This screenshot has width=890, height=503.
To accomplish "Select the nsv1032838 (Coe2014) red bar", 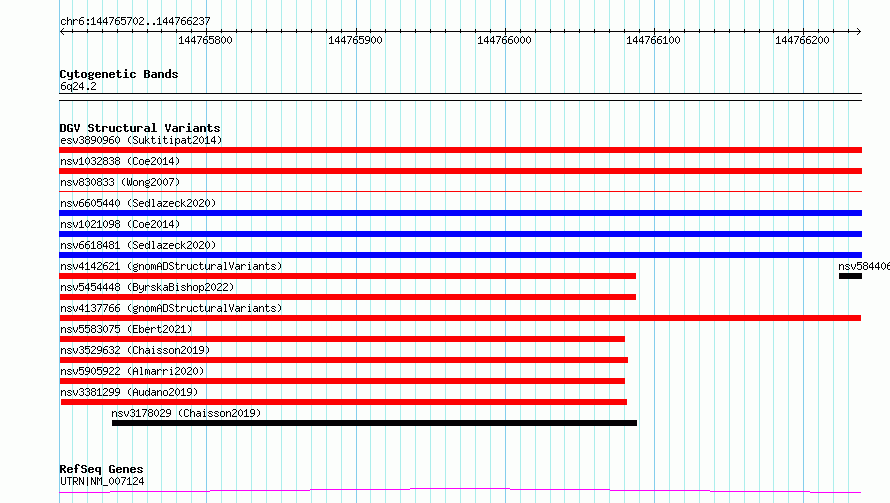I will [460, 171].
